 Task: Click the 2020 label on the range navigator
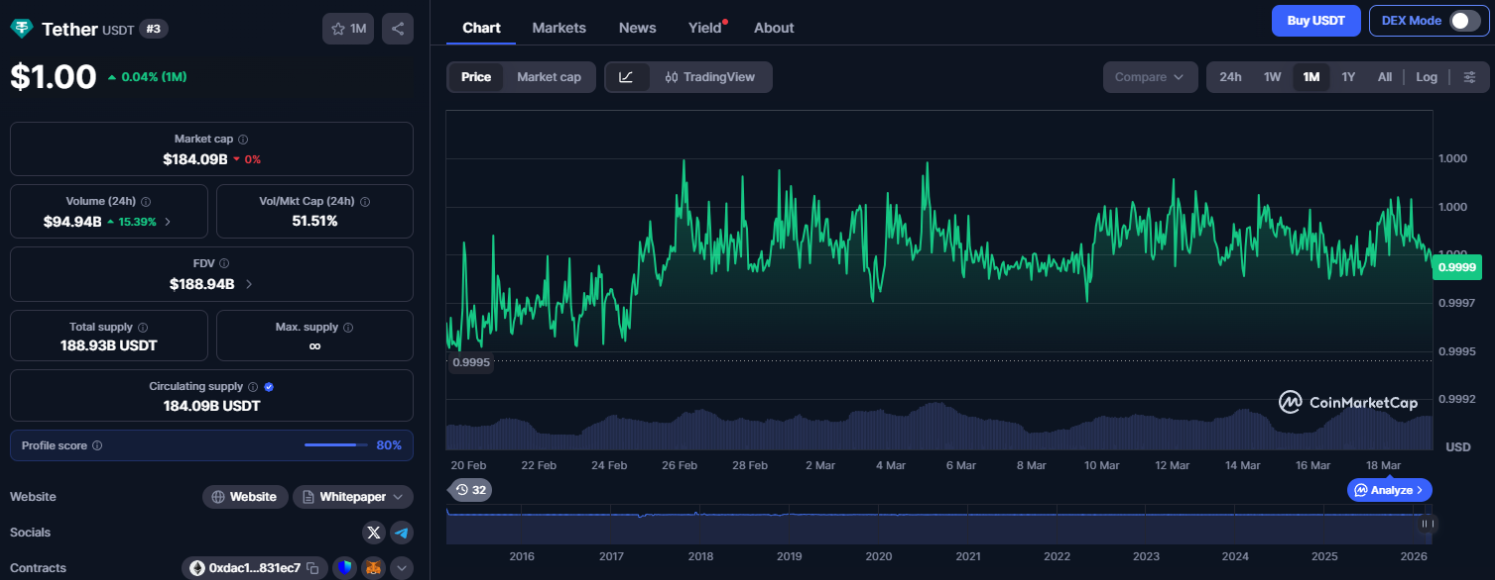pos(879,557)
